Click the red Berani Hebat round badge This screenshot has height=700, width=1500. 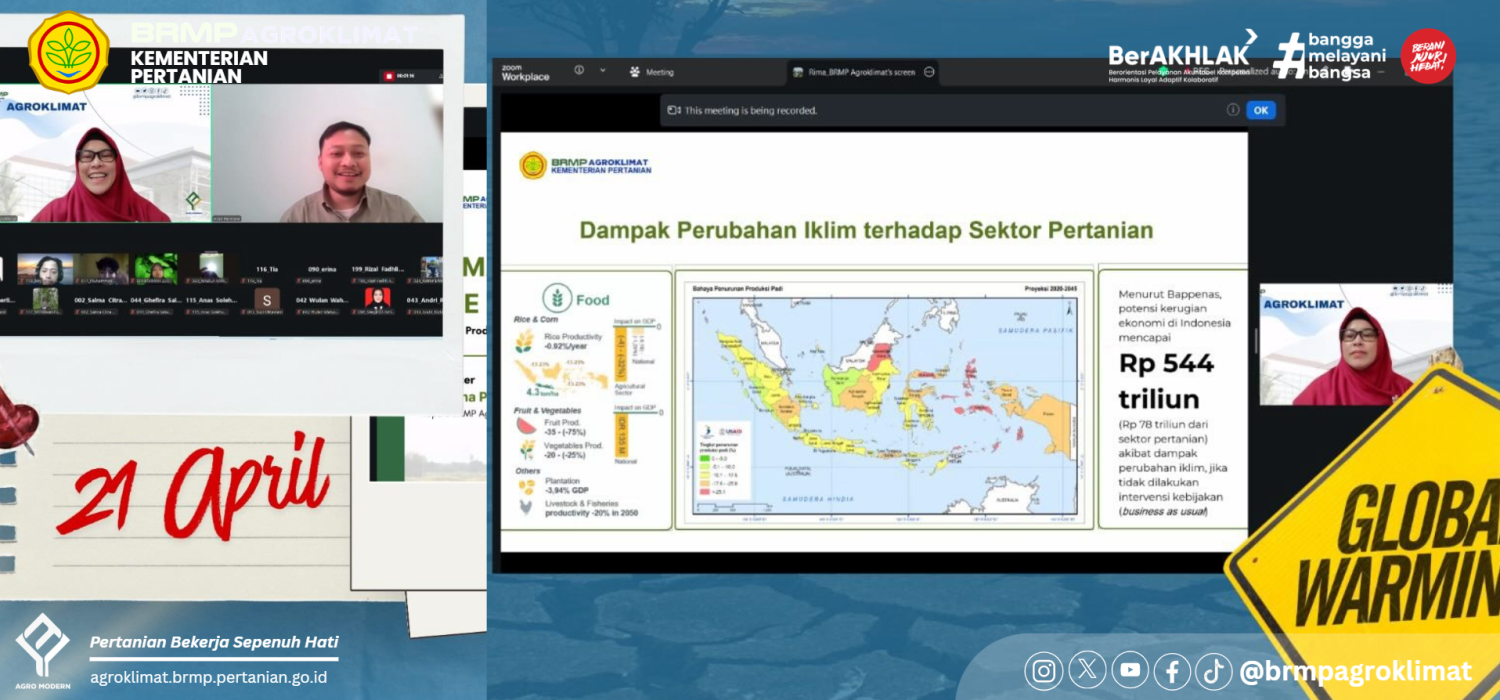(x=1427, y=55)
